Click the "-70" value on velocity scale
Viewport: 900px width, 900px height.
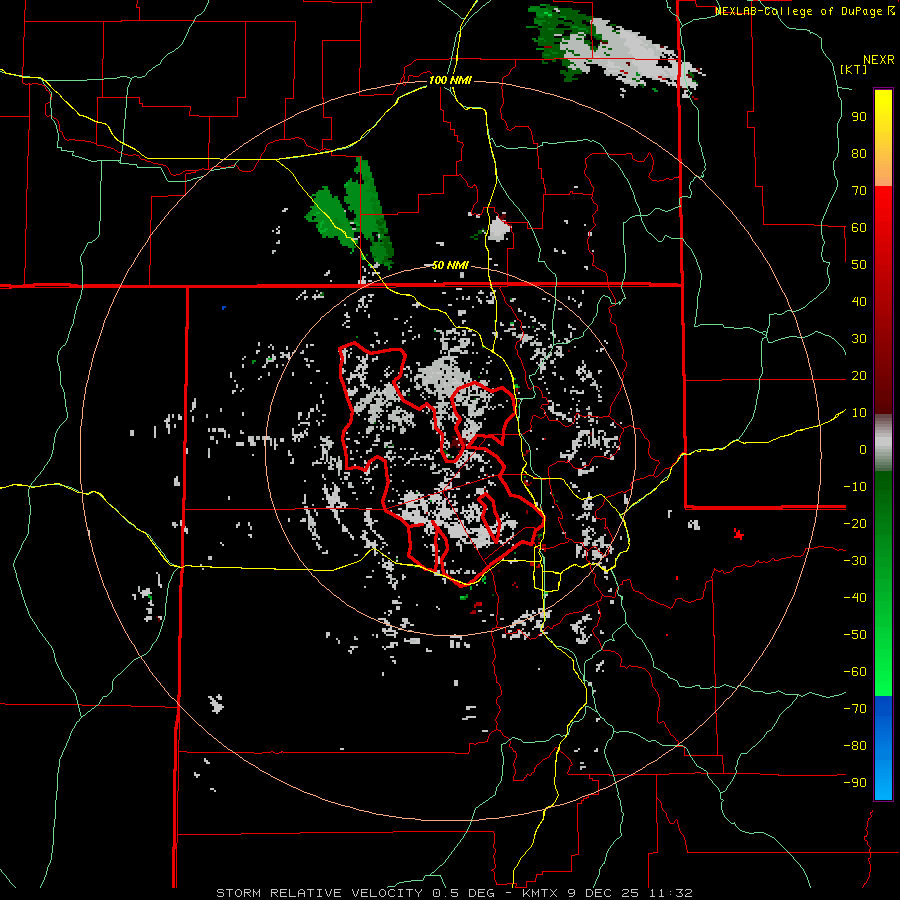[855, 709]
